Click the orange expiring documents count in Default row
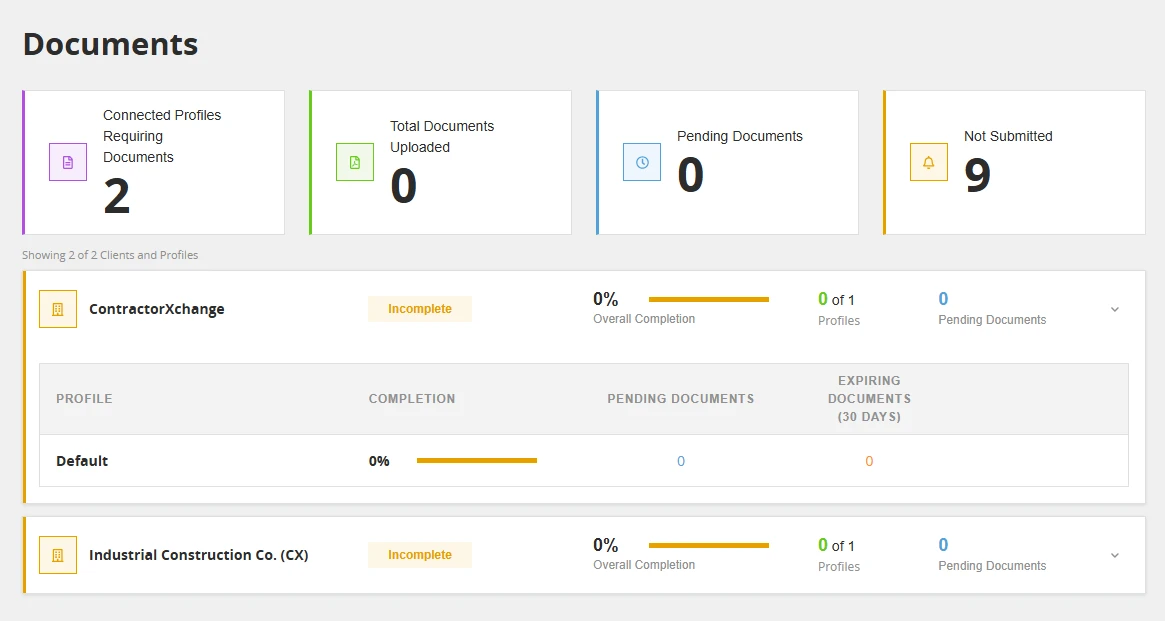The height and width of the screenshot is (621, 1165). (869, 461)
